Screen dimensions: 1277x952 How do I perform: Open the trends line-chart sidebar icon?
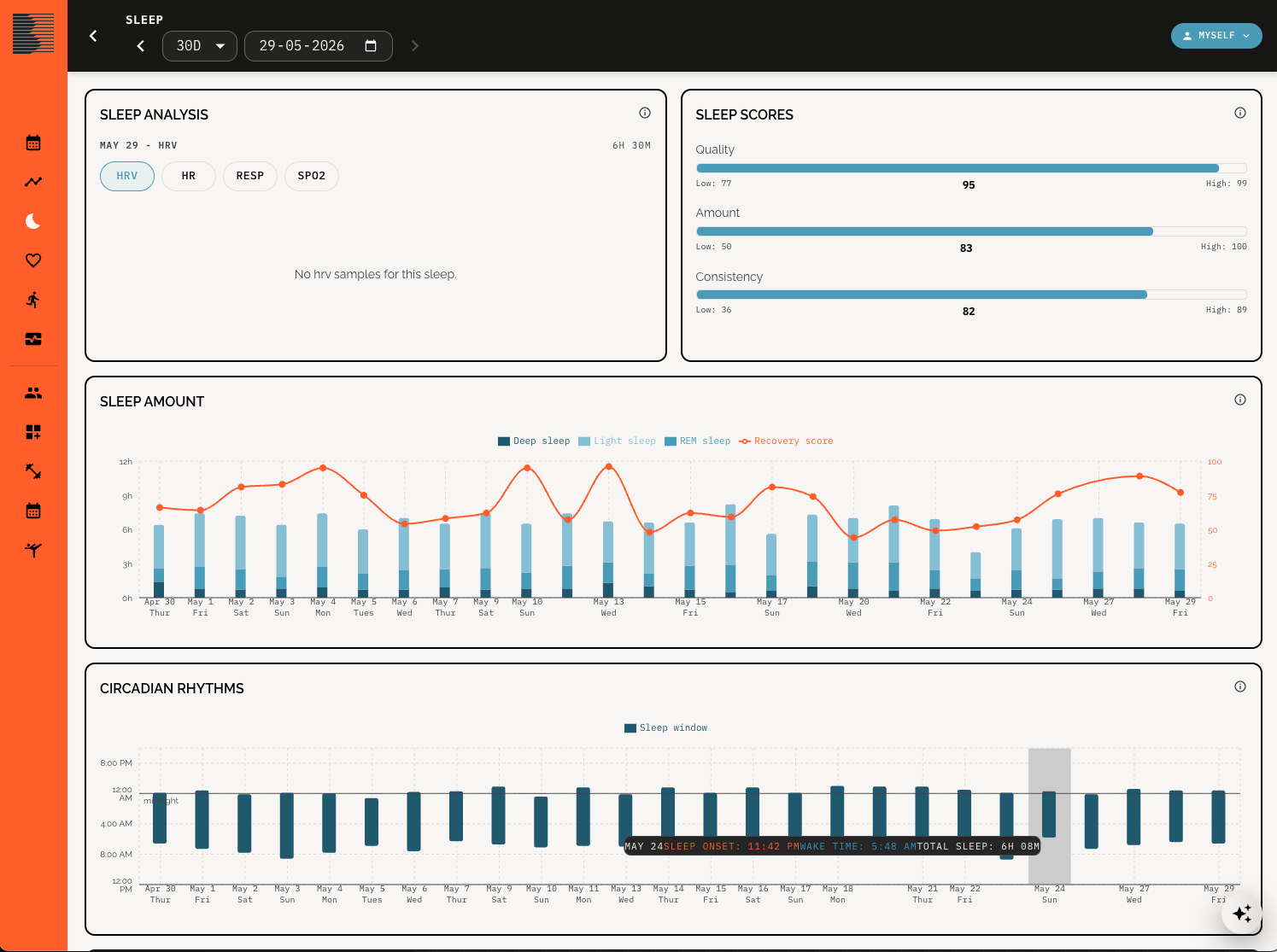(x=33, y=182)
